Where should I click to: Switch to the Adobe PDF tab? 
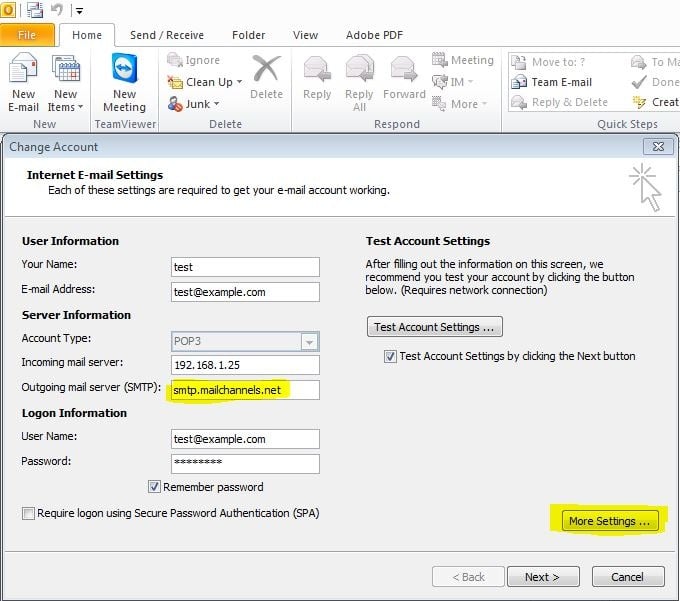click(374, 35)
